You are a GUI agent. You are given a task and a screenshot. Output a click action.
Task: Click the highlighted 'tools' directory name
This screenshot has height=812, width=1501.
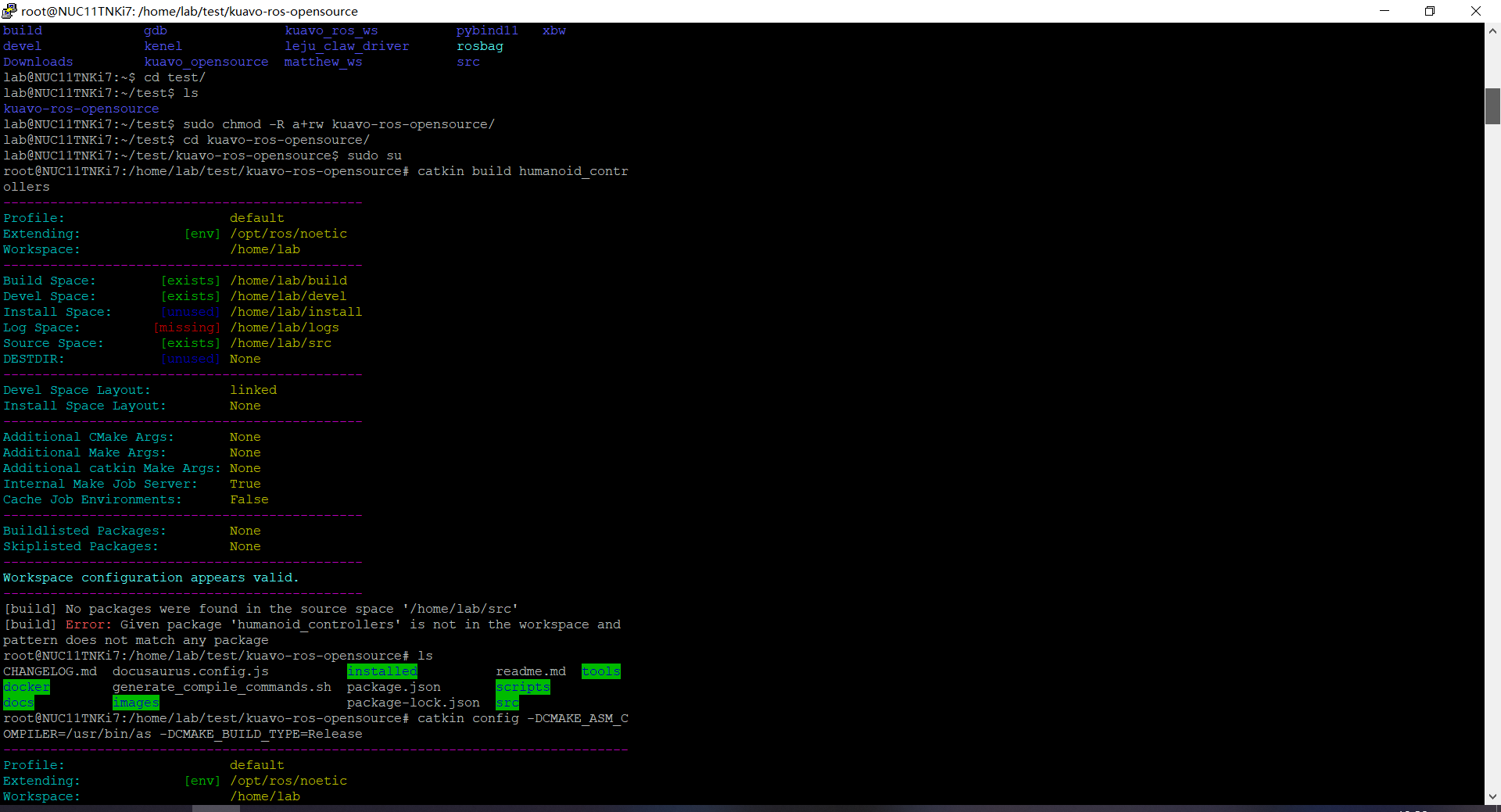tap(600, 671)
